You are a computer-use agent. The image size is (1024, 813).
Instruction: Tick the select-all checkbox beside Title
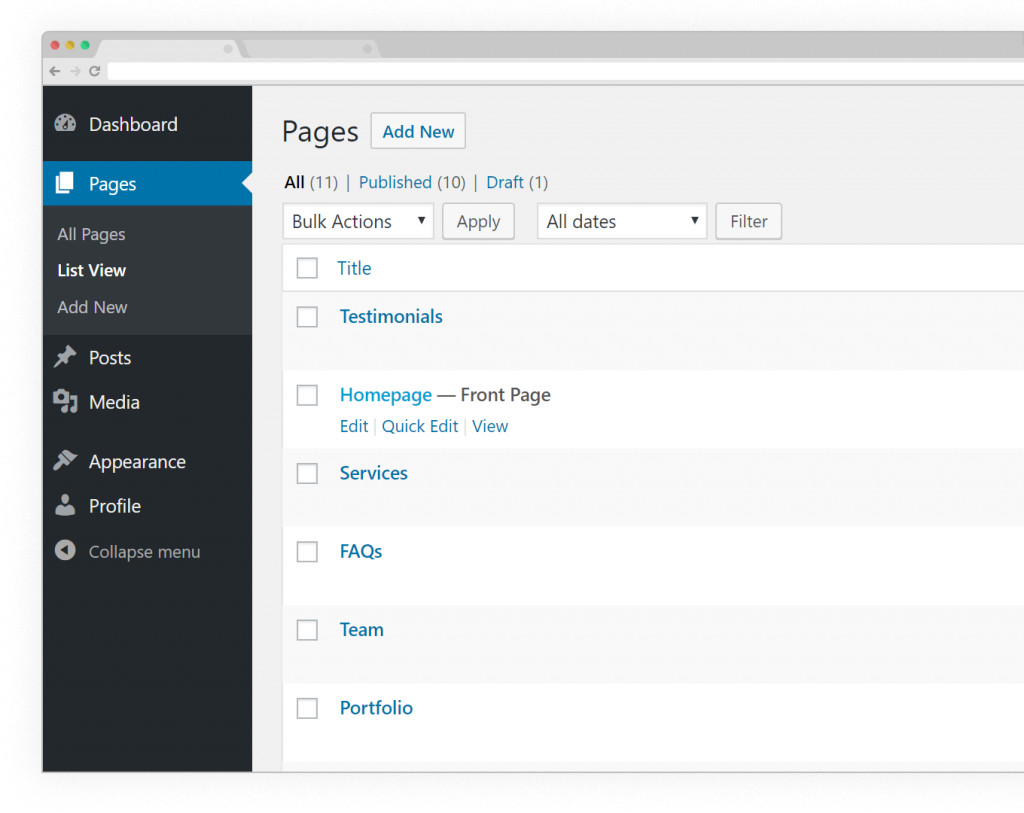tap(307, 268)
